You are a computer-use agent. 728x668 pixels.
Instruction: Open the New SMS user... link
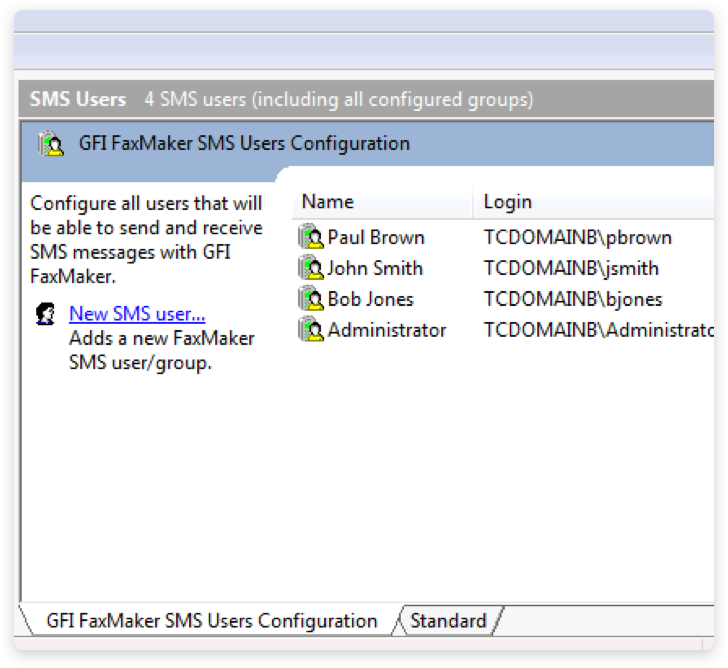[x=137, y=314]
